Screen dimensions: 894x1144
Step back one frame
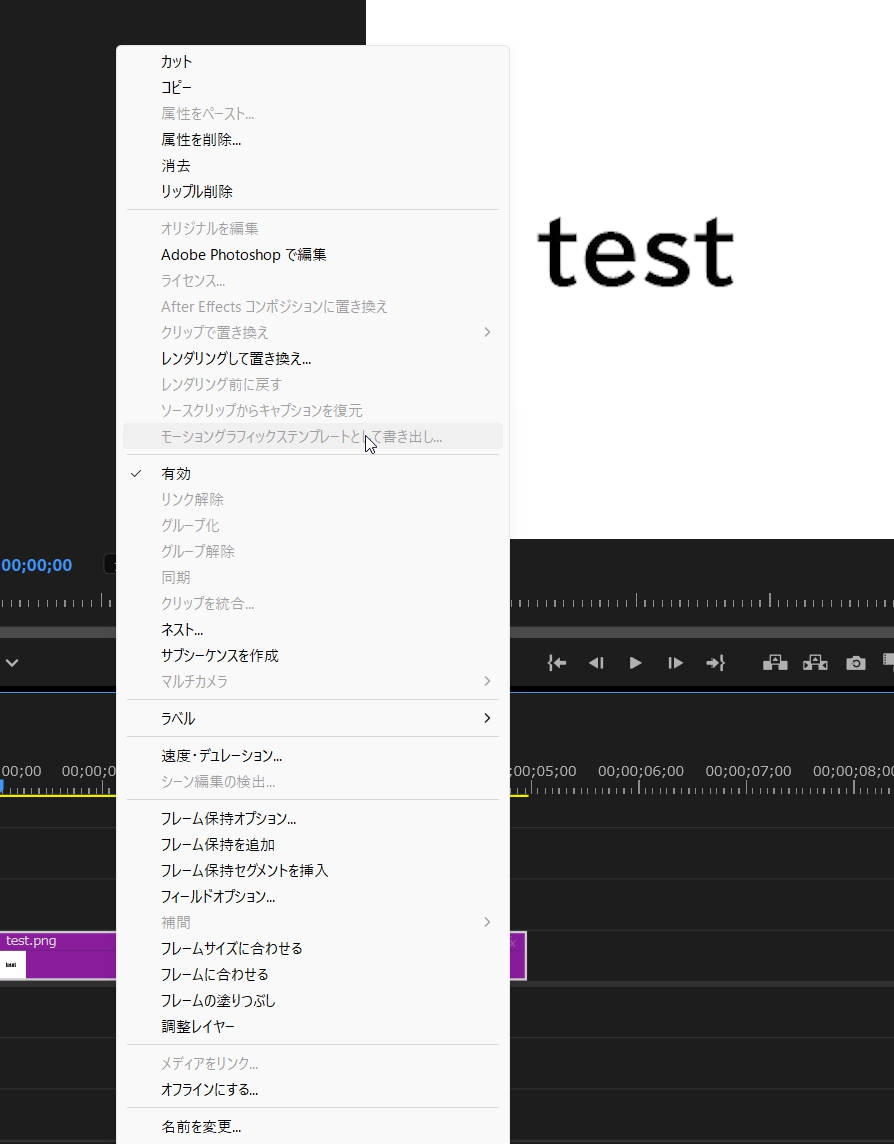pos(596,662)
